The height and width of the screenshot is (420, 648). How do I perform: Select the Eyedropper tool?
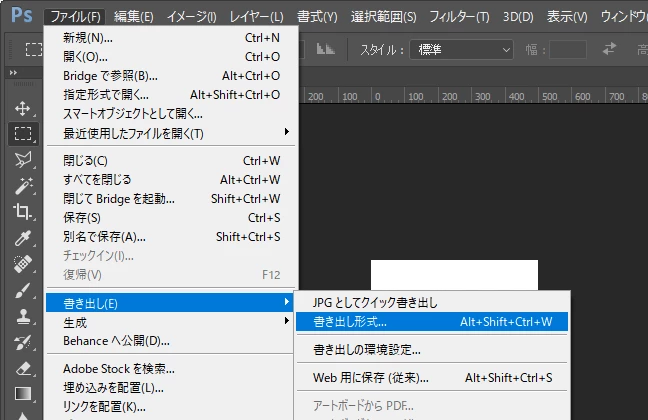coord(23,238)
